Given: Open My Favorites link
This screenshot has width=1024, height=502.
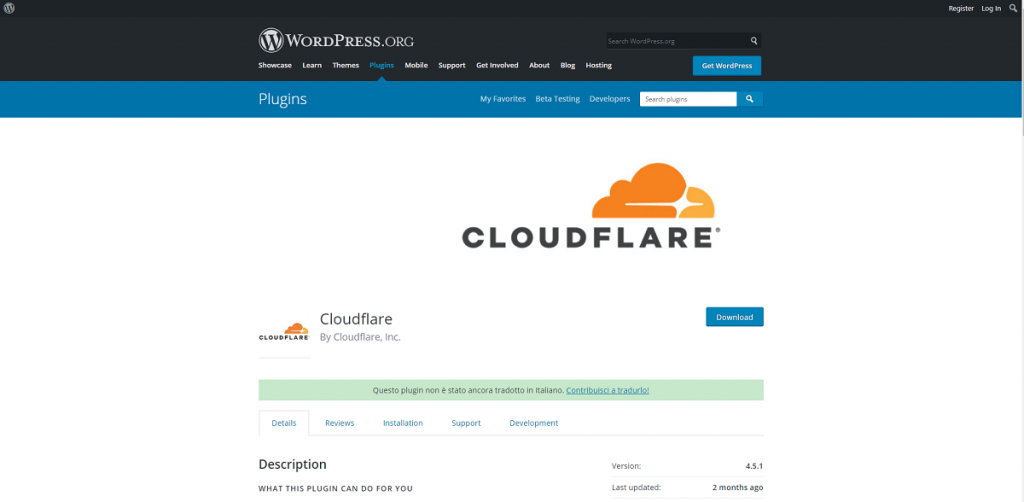Looking at the screenshot, I should [x=503, y=99].
